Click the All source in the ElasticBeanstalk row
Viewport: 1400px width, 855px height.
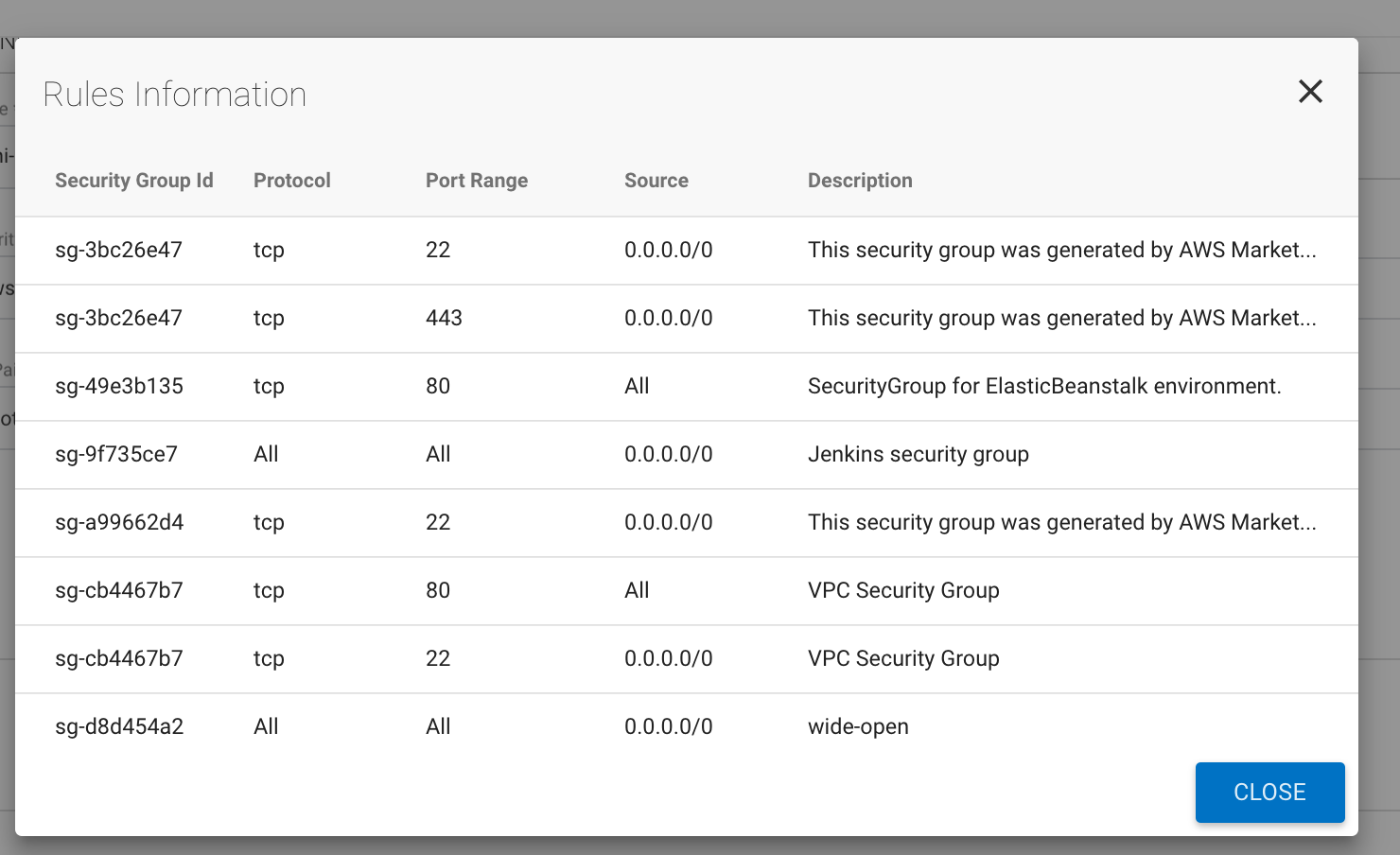[637, 386]
